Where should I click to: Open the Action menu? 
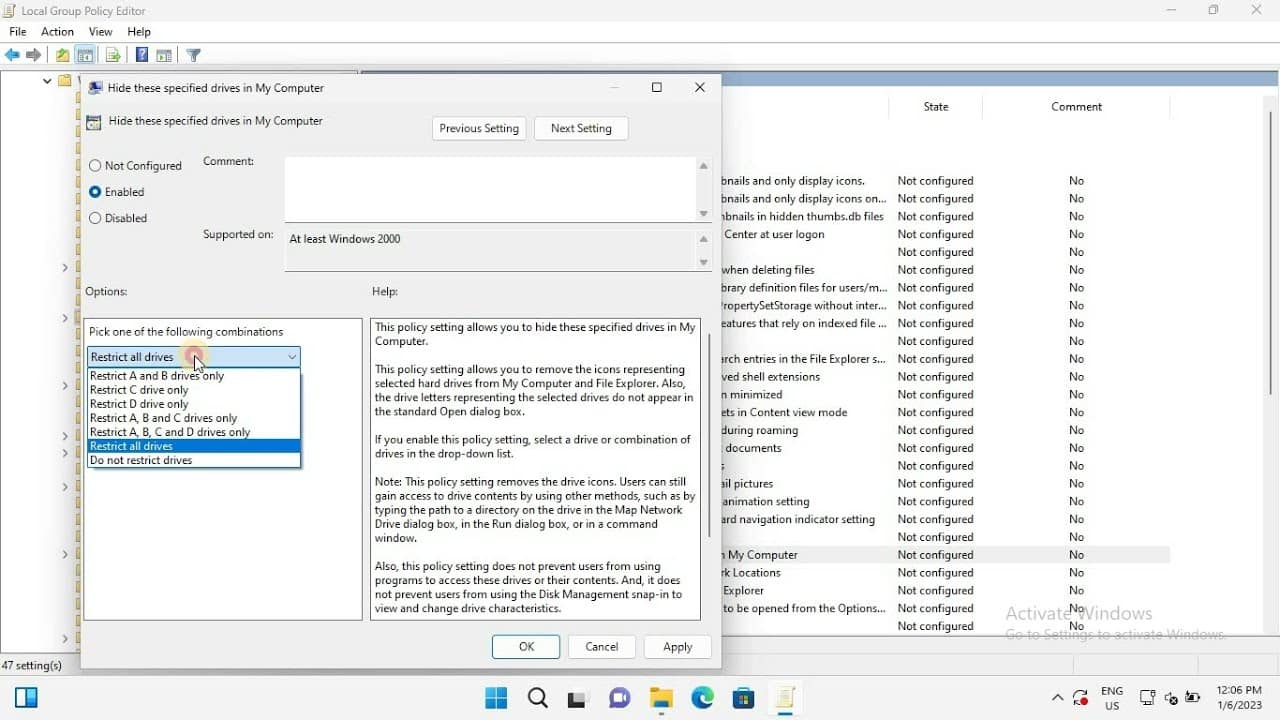tap(56, 31)
